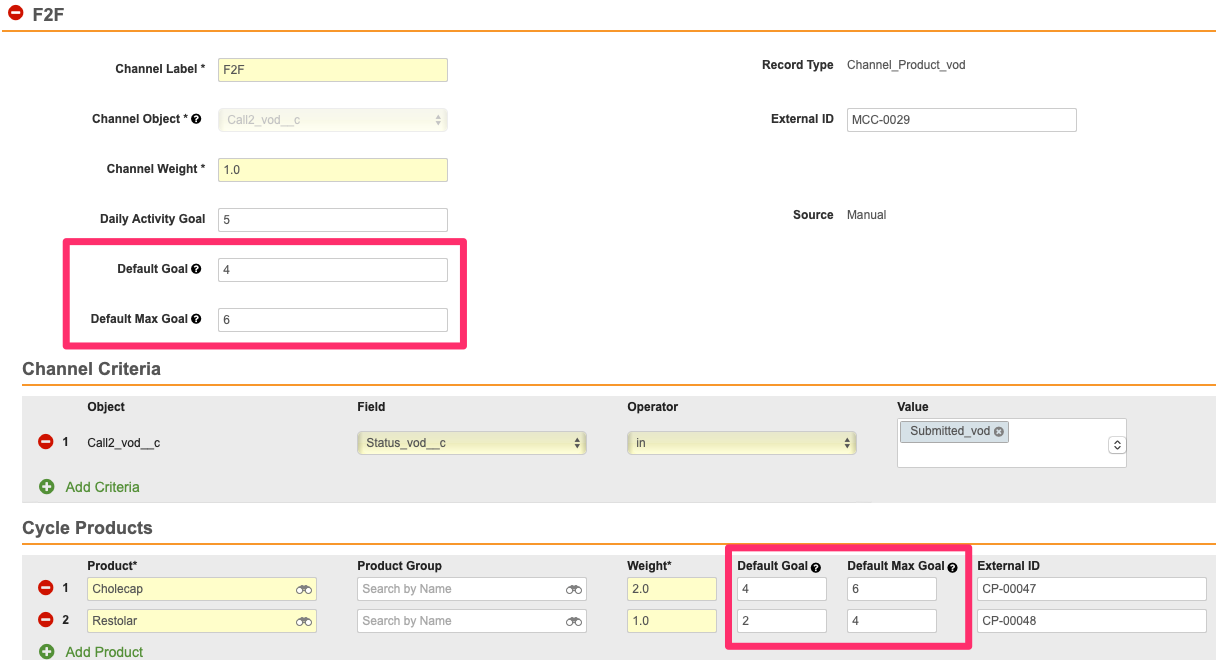Show help tooltip for Channel Object
1216x660 pixels.
[196, 119]
